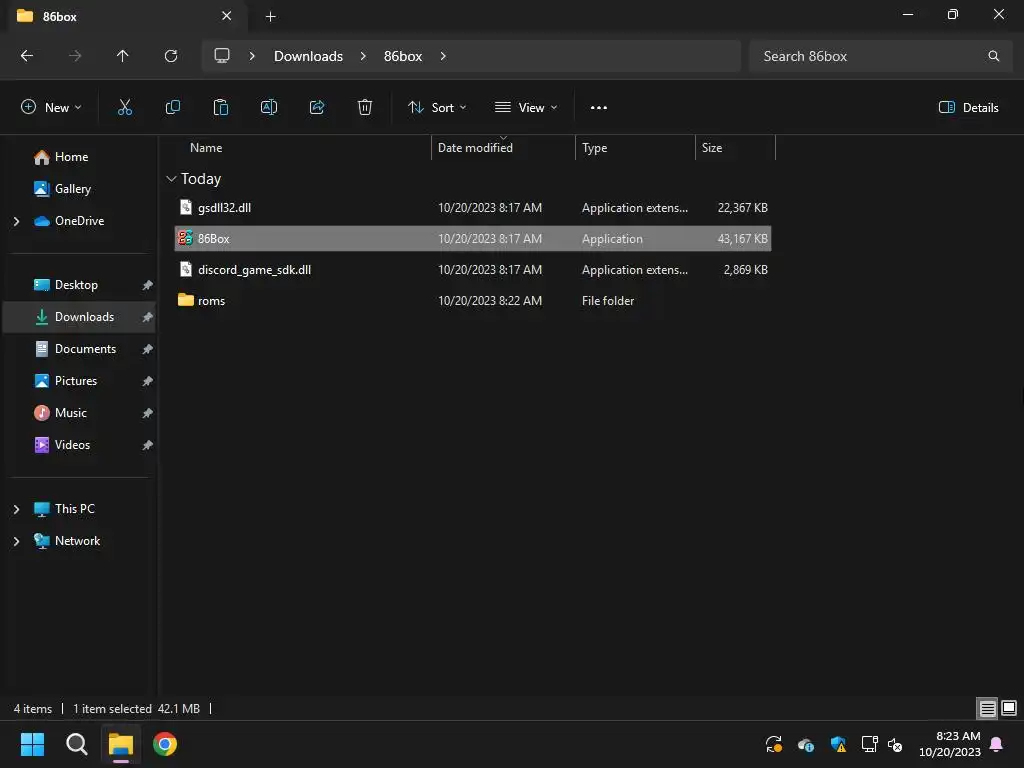
Task: Click the Cut scissors icon
Action: pyautogui.click(x=125, y=108)
